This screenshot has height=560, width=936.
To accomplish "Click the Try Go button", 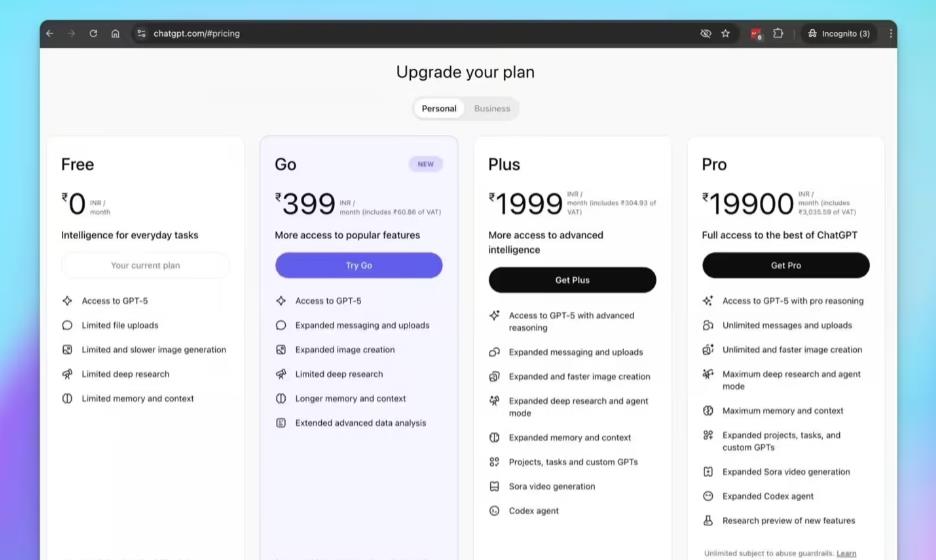I will 359,265.
